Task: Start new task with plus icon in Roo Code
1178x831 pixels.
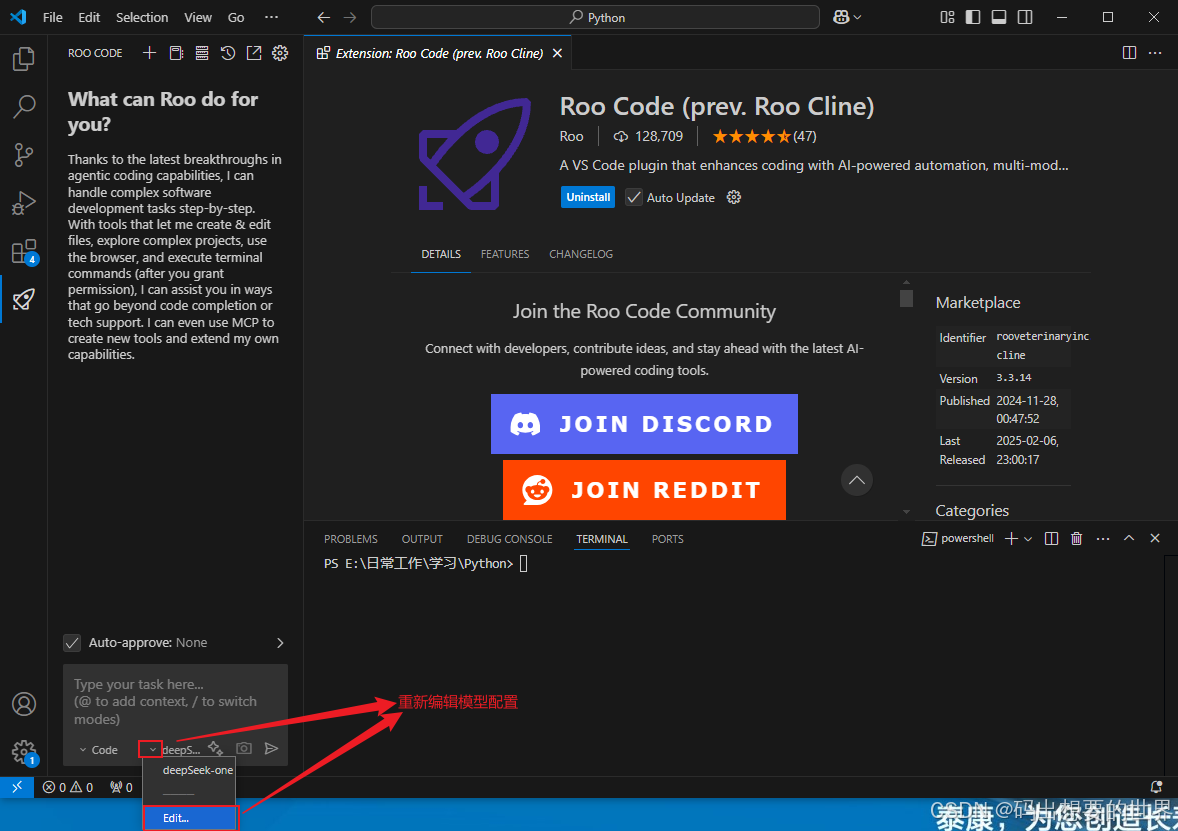Action: (x=150, y=53)
